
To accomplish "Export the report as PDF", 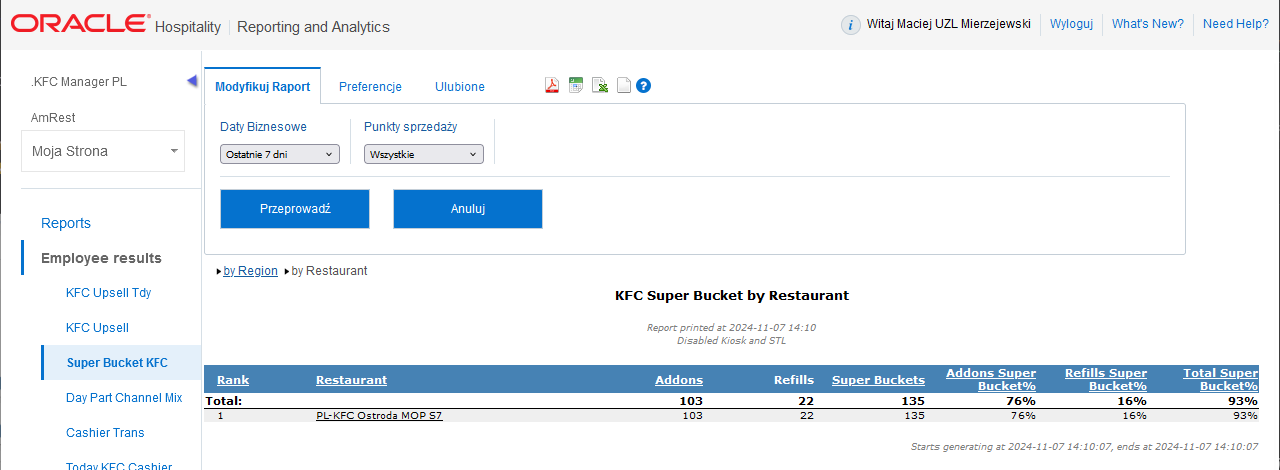I will 551,86.
